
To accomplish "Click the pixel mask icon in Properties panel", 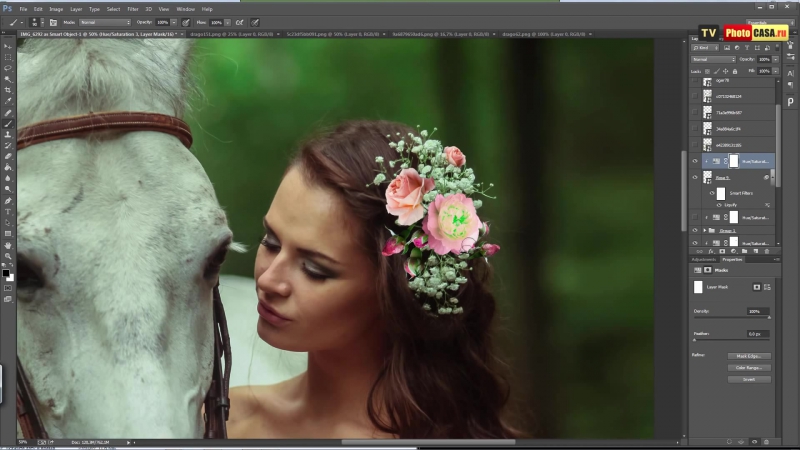I will [x=756, y=287].
